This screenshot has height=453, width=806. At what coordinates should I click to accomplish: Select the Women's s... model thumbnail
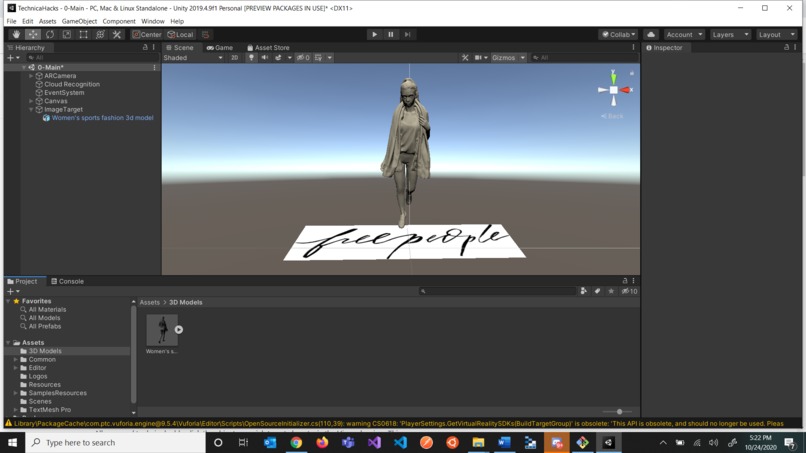tap(162, 330)
